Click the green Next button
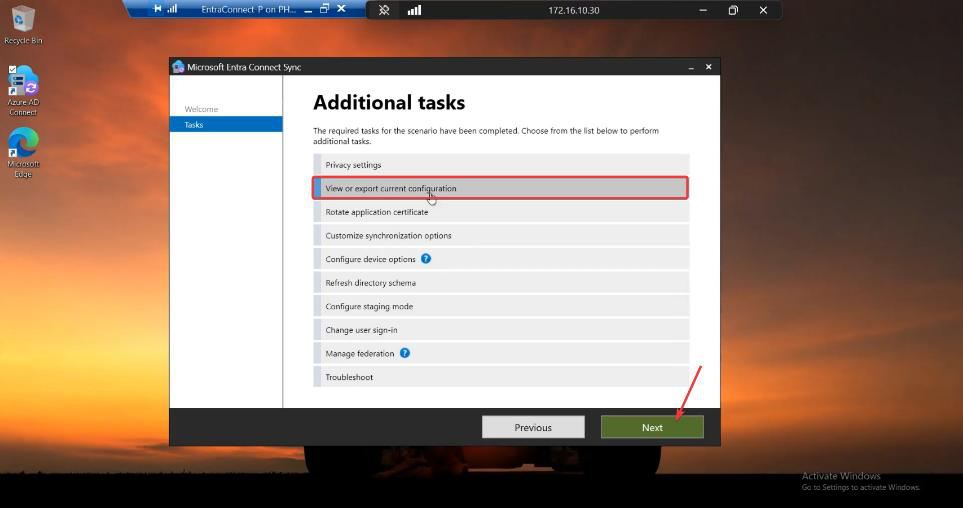The image size is (963, 508). 652,427
